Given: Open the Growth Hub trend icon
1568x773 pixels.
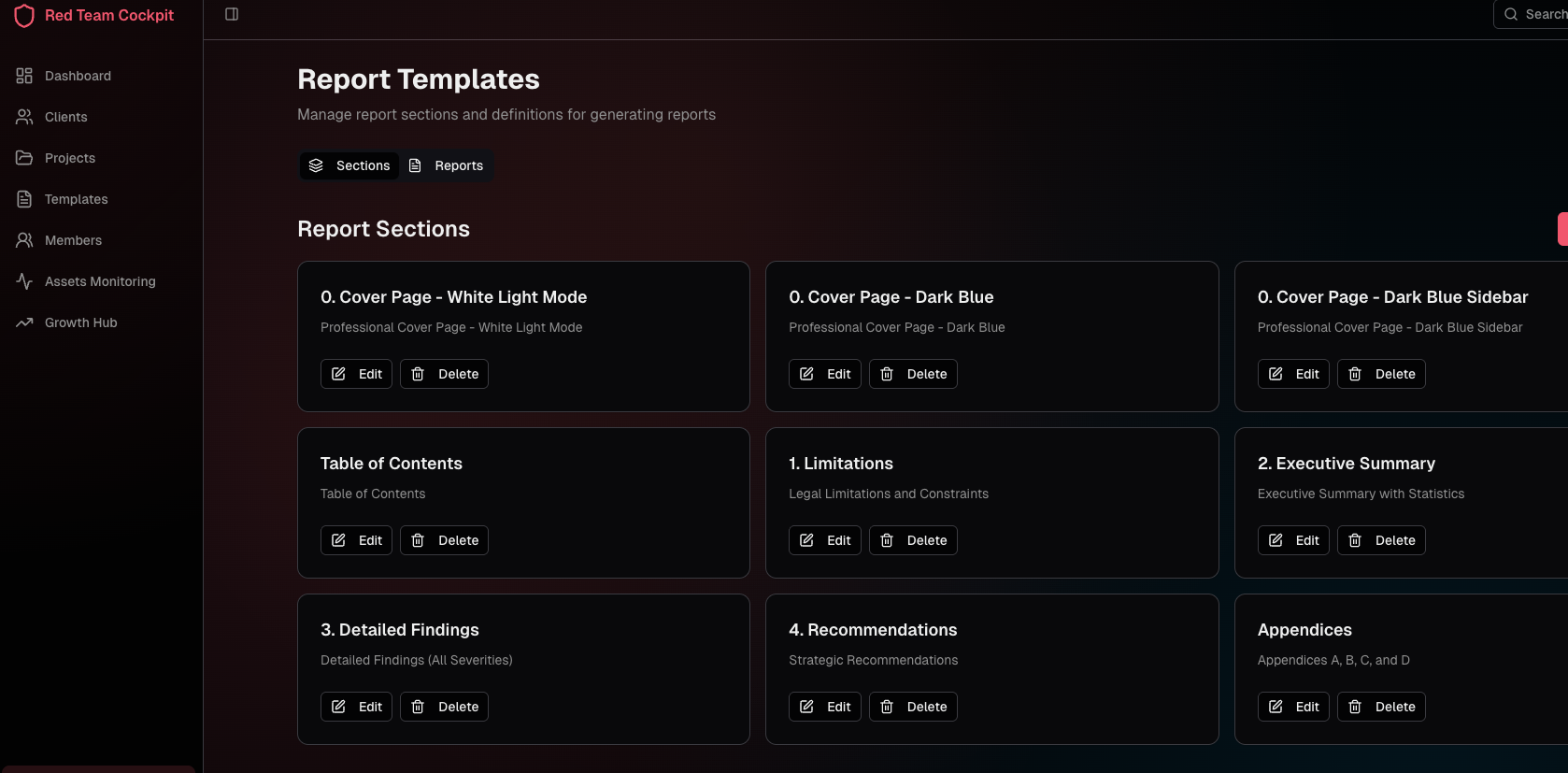Looking at the screenshot, I should 24,322.
